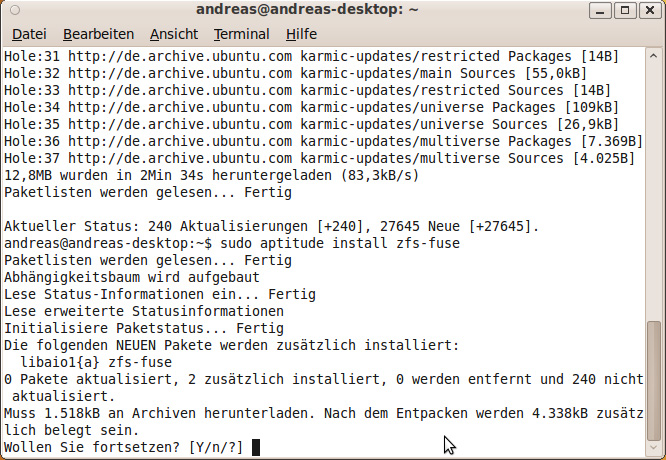Screen dimensions: 666x460
Task: Click the Hole:37 multiverse Sources URL
Action: (x=180, y=158)
